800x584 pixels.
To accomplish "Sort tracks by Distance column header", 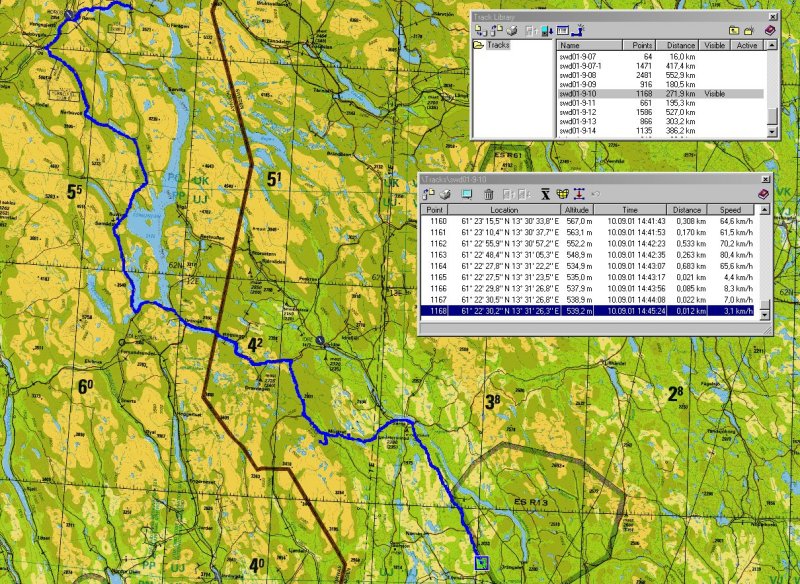I will 679,45.
